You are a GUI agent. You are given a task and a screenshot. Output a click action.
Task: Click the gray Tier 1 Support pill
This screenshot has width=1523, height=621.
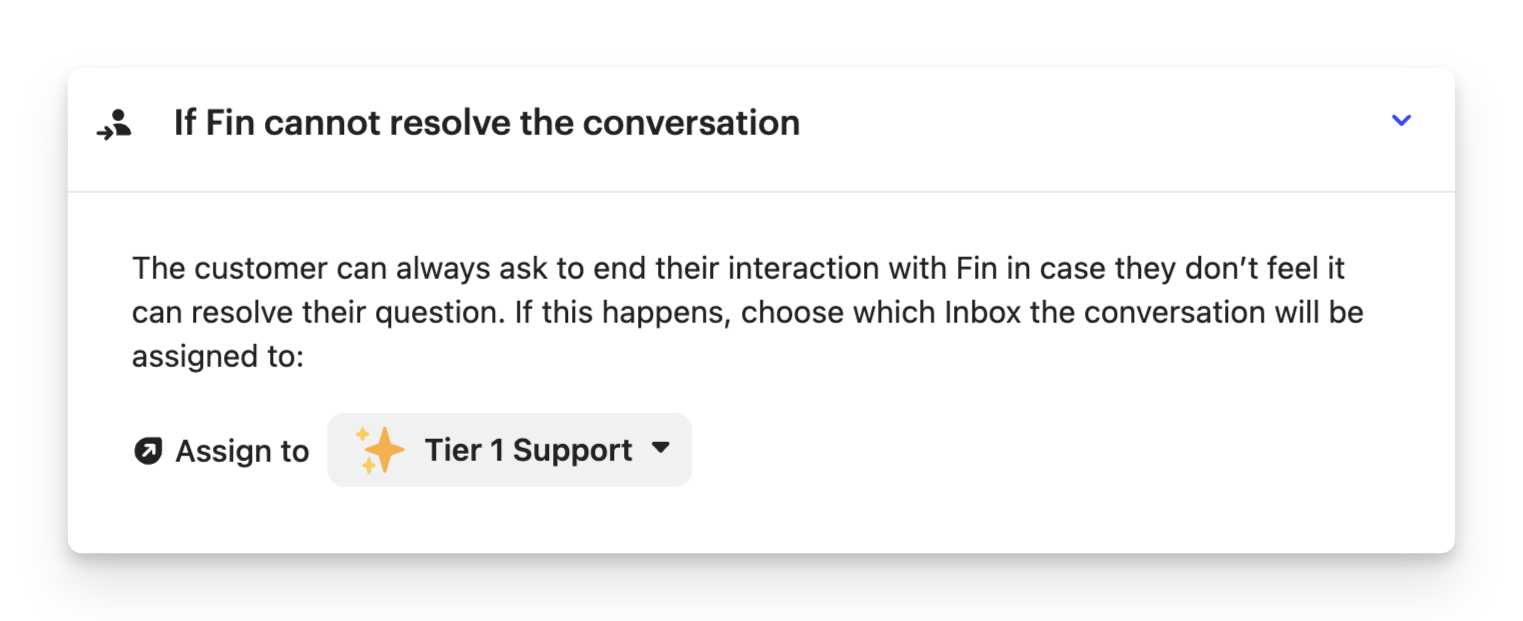click(509, 450)
